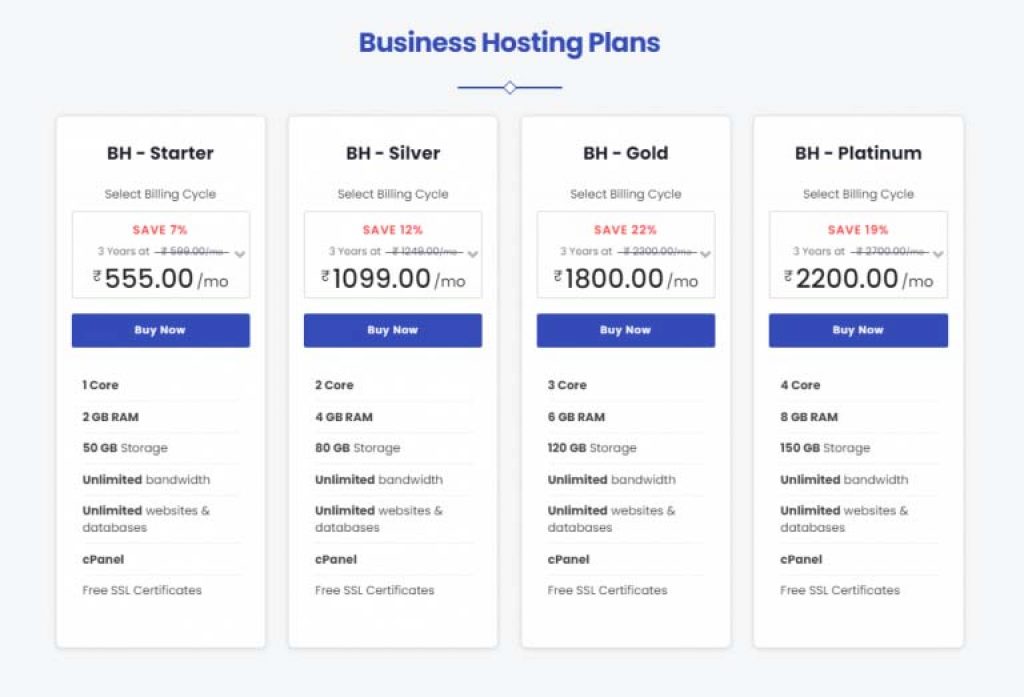Viewport: 1024px width, 697px height.
Task: Expand the BH - Platinum billing cycle arrow
Action: click(x=938, y=254)
